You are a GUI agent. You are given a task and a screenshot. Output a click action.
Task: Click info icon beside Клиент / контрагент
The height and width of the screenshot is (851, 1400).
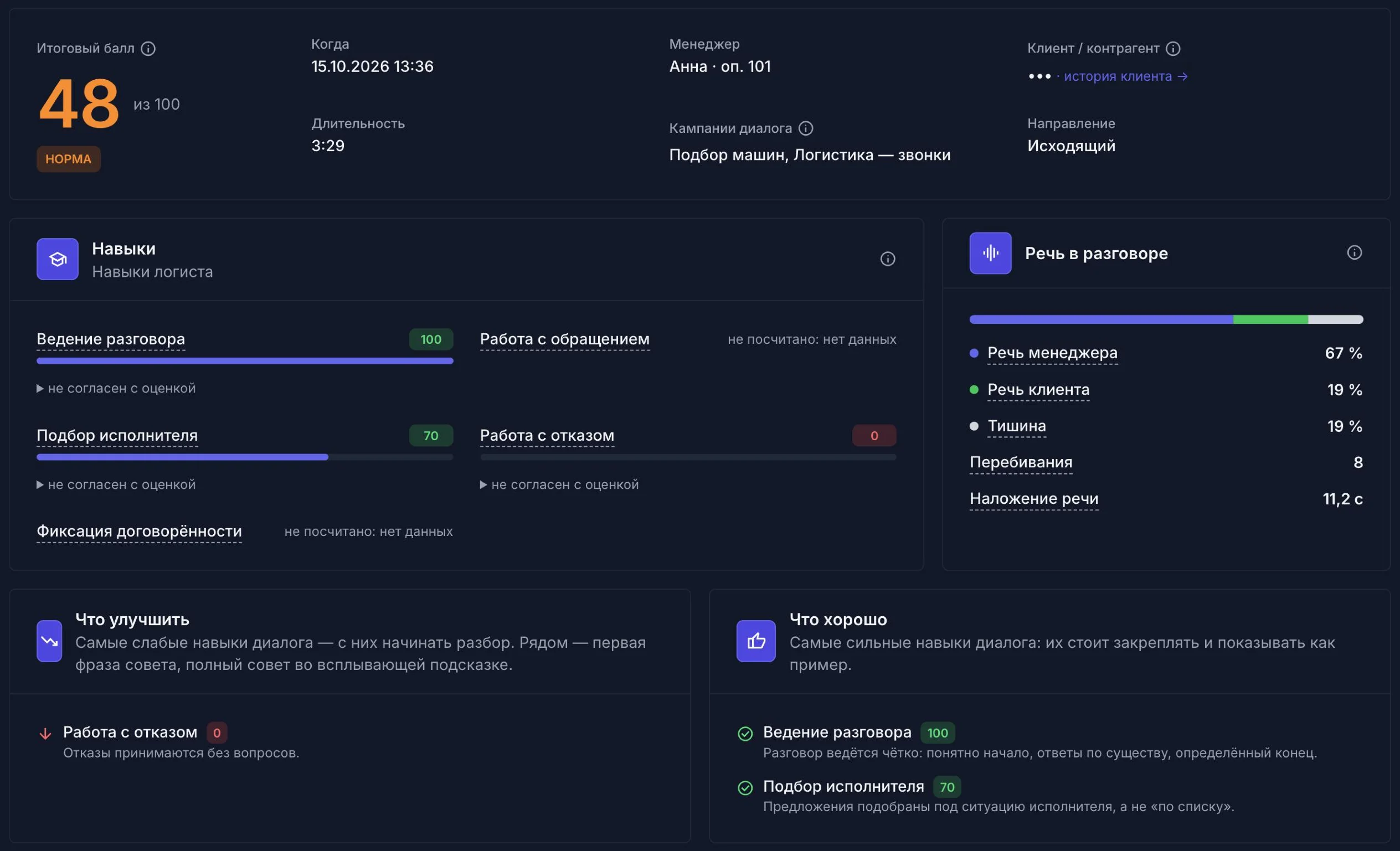pyautogui.click(x=1173, y=49)
